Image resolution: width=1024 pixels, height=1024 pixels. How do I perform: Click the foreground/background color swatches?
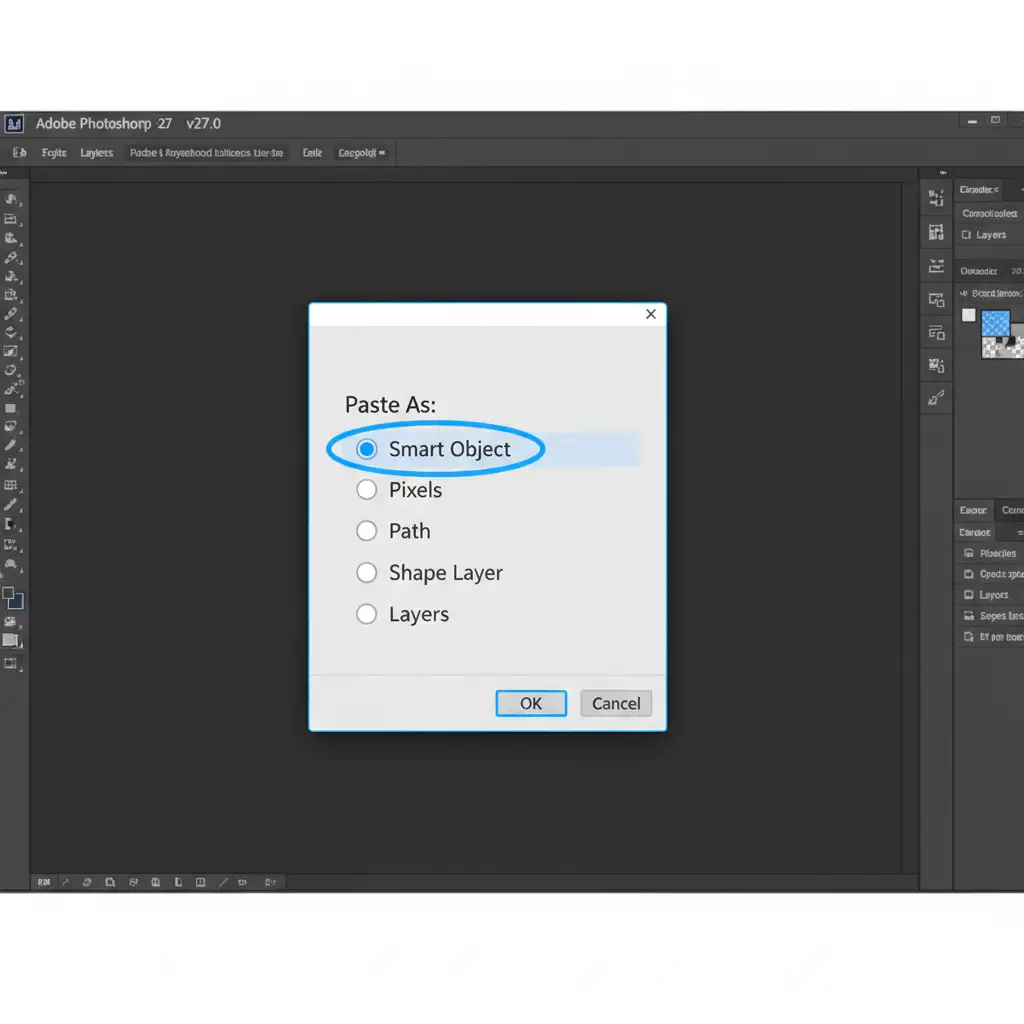(x=12, y=598)
